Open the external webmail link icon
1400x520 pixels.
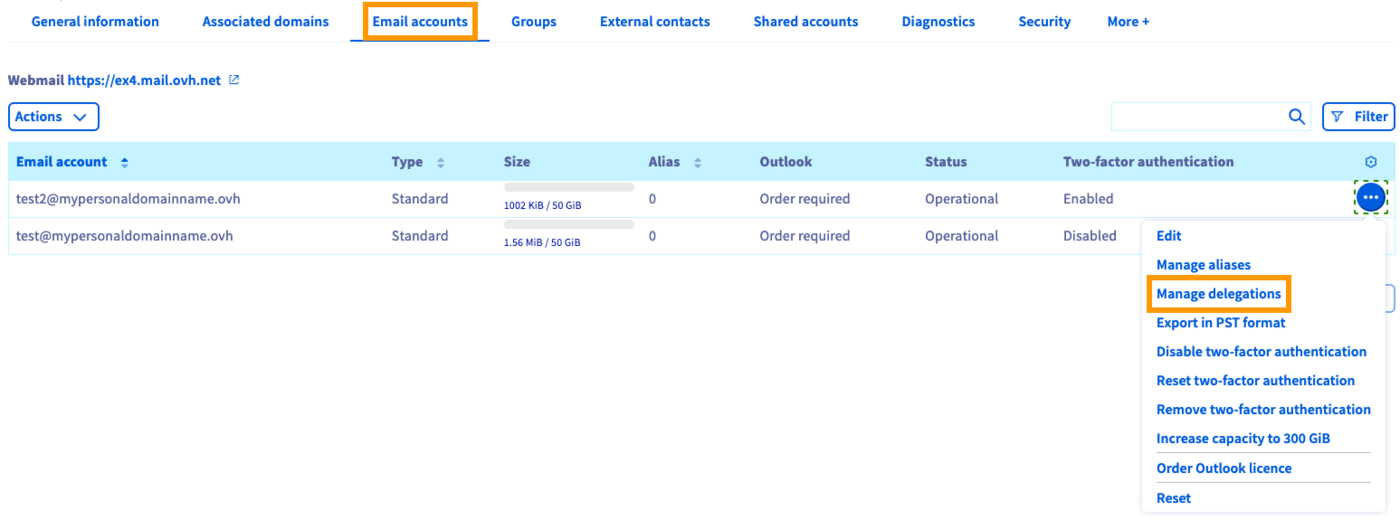[234, 80]
